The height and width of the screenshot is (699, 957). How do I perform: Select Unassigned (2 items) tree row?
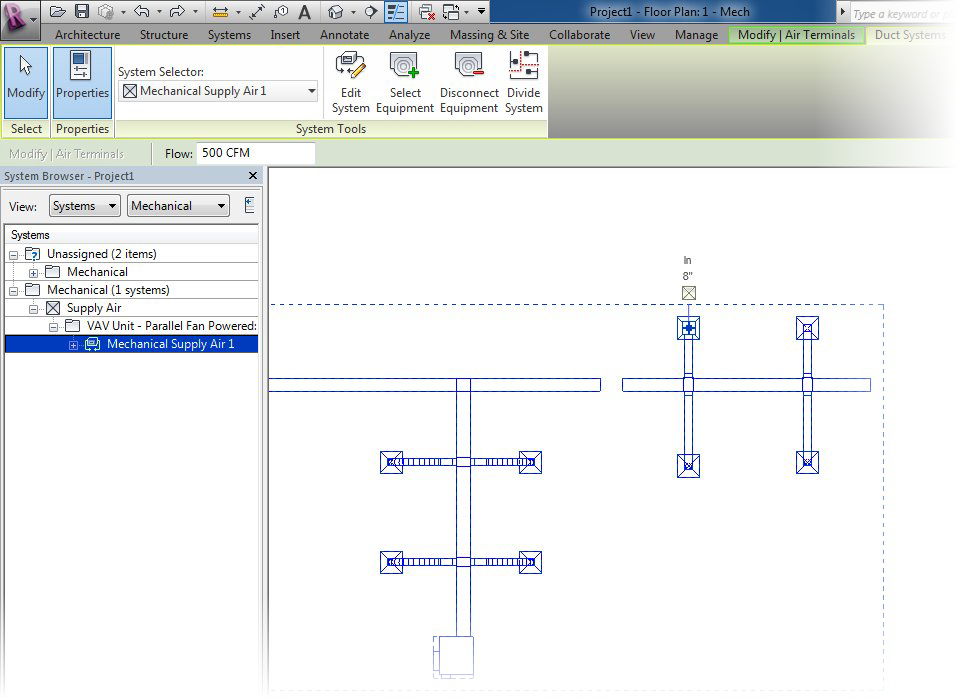coord(132,254)
